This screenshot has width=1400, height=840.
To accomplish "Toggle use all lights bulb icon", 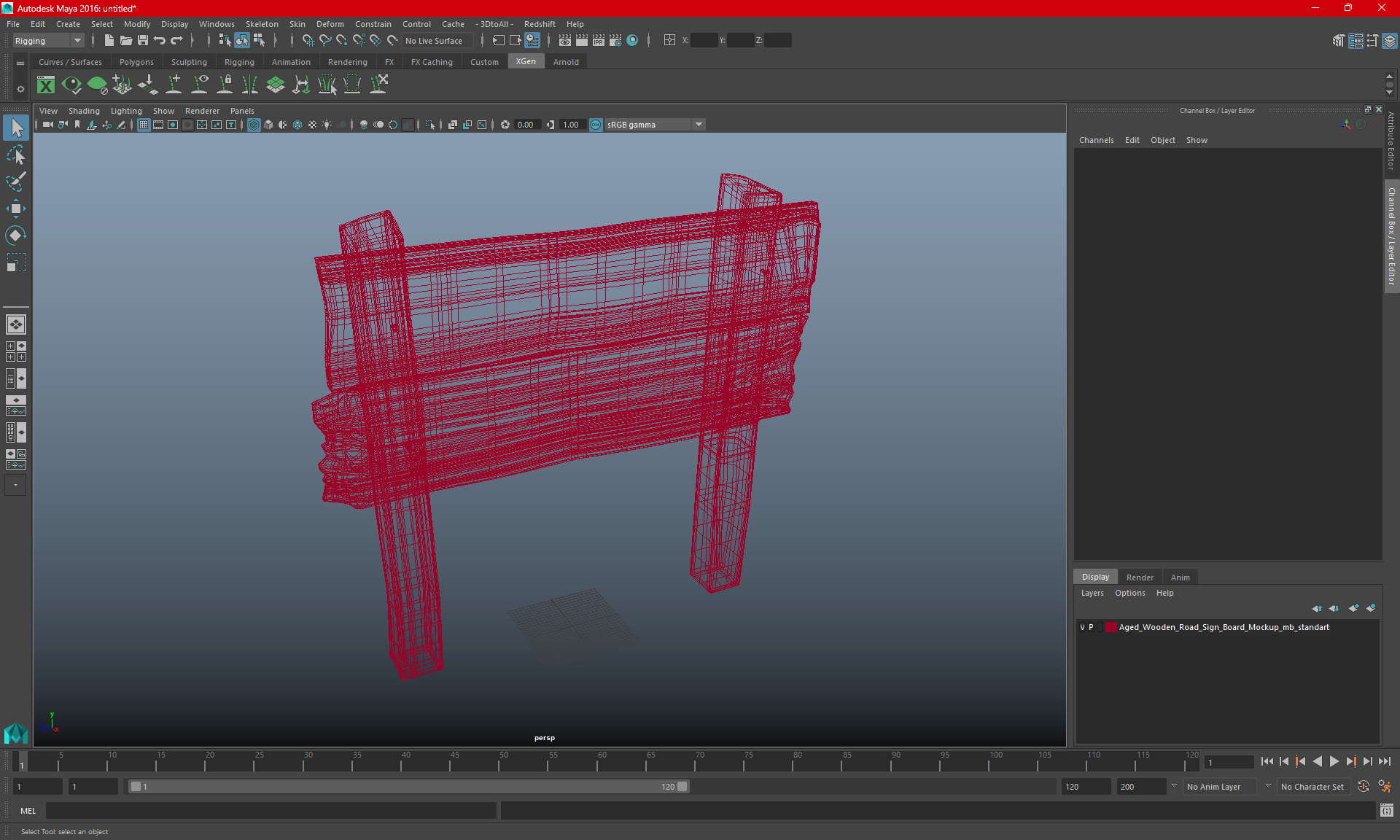I will click(x=327, y=125).
